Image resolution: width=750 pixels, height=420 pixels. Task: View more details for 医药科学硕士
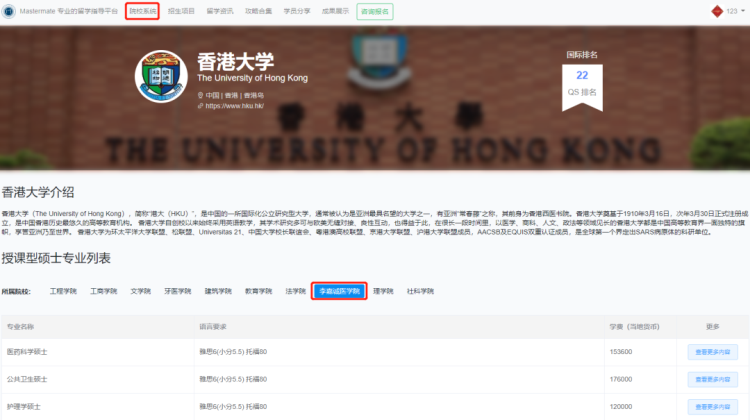711,352
